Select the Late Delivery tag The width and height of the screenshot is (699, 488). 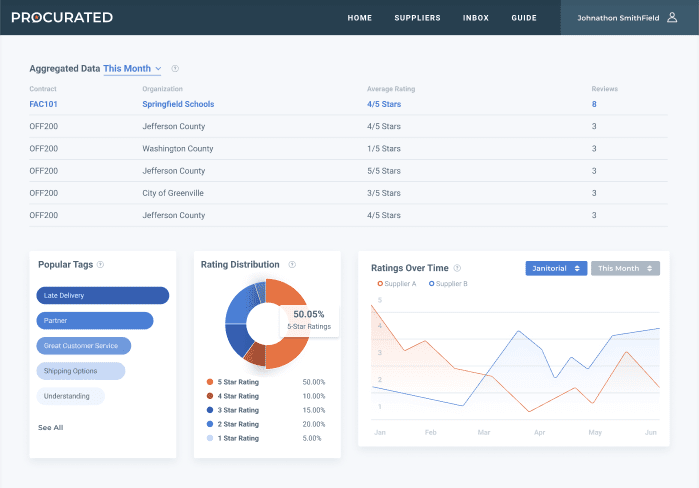coord(103,295)
